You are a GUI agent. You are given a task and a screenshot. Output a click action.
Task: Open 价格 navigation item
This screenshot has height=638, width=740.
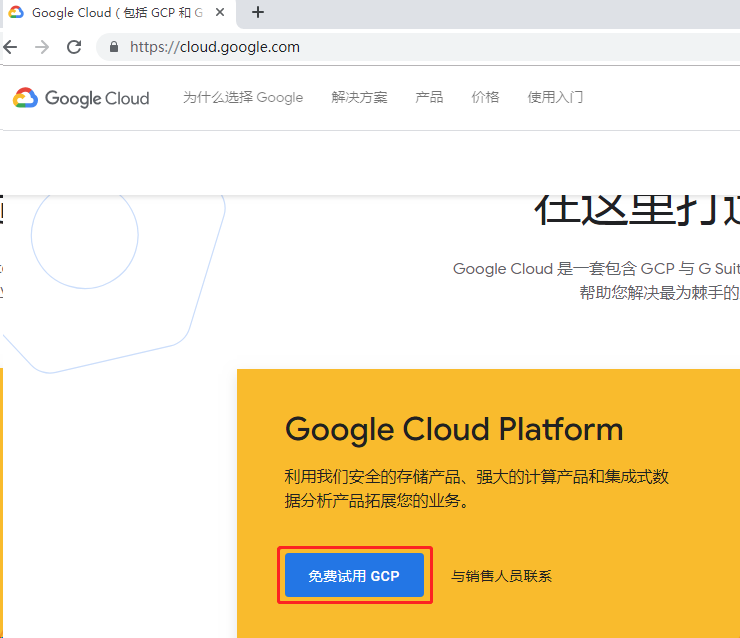[485, 97]
